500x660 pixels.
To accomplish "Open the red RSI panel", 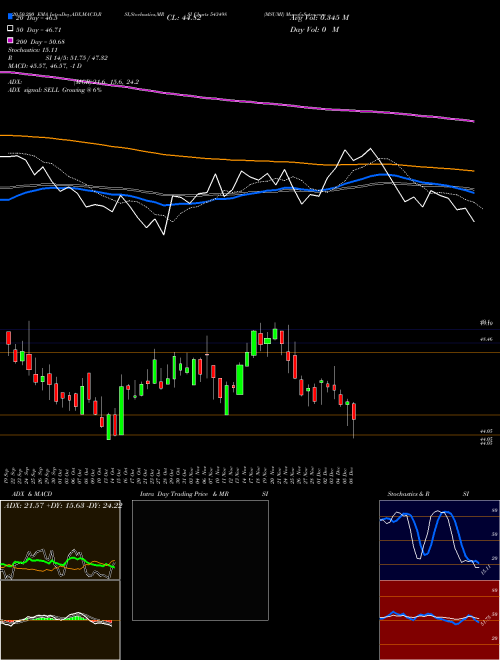I will tap(439, 620).
